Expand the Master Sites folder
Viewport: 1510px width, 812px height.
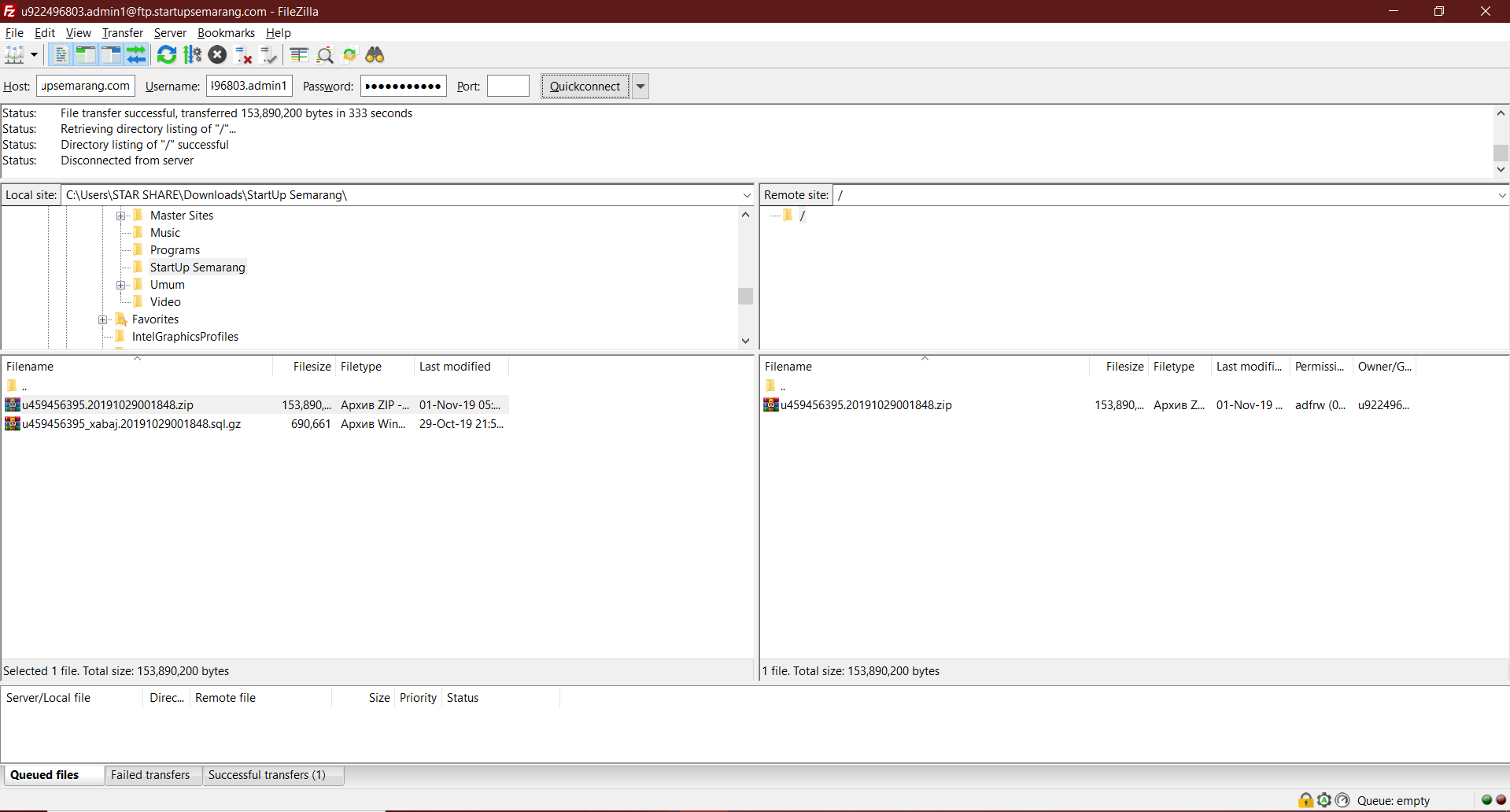pos(120,216)
